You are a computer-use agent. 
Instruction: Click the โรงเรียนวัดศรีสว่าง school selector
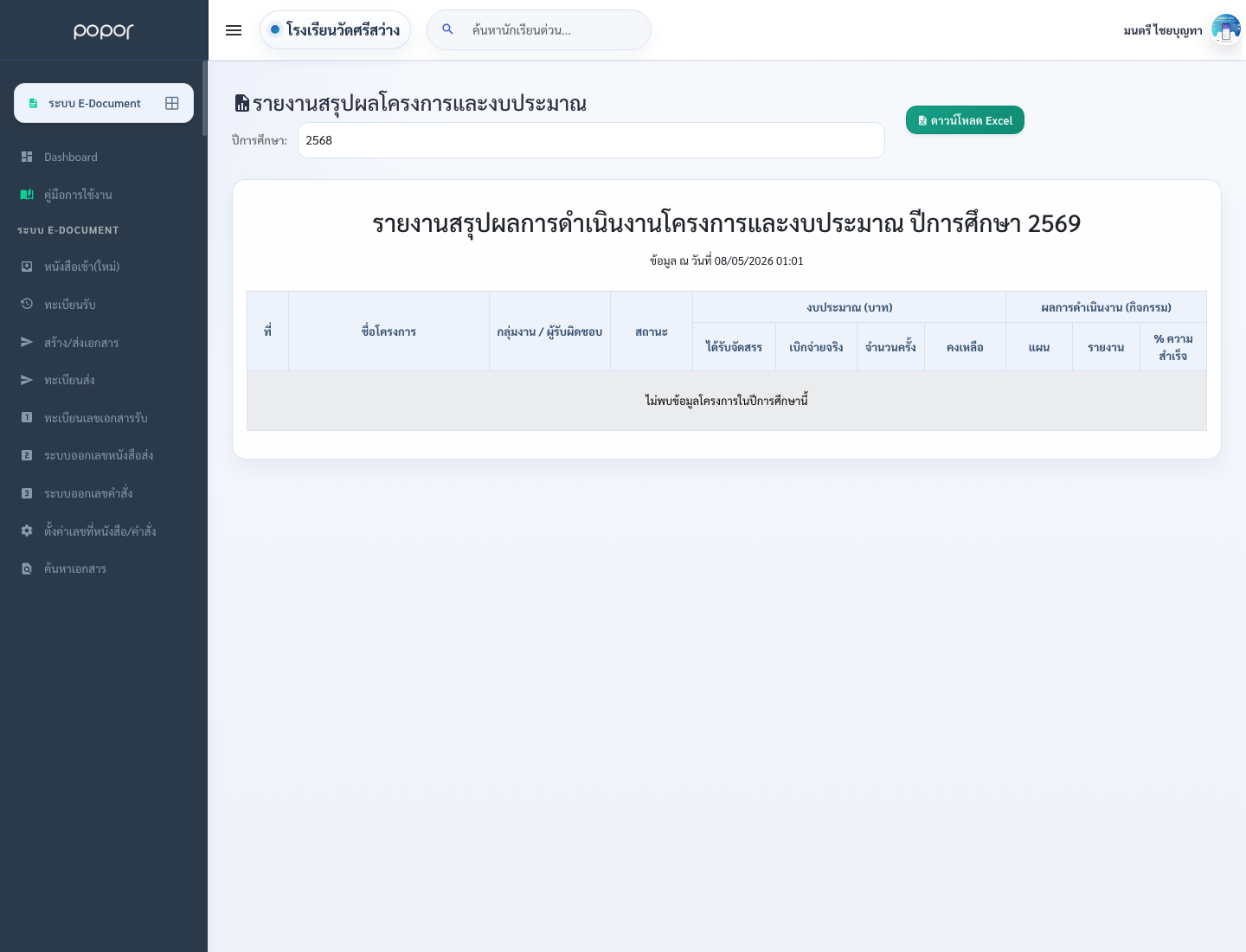point(335,29)
